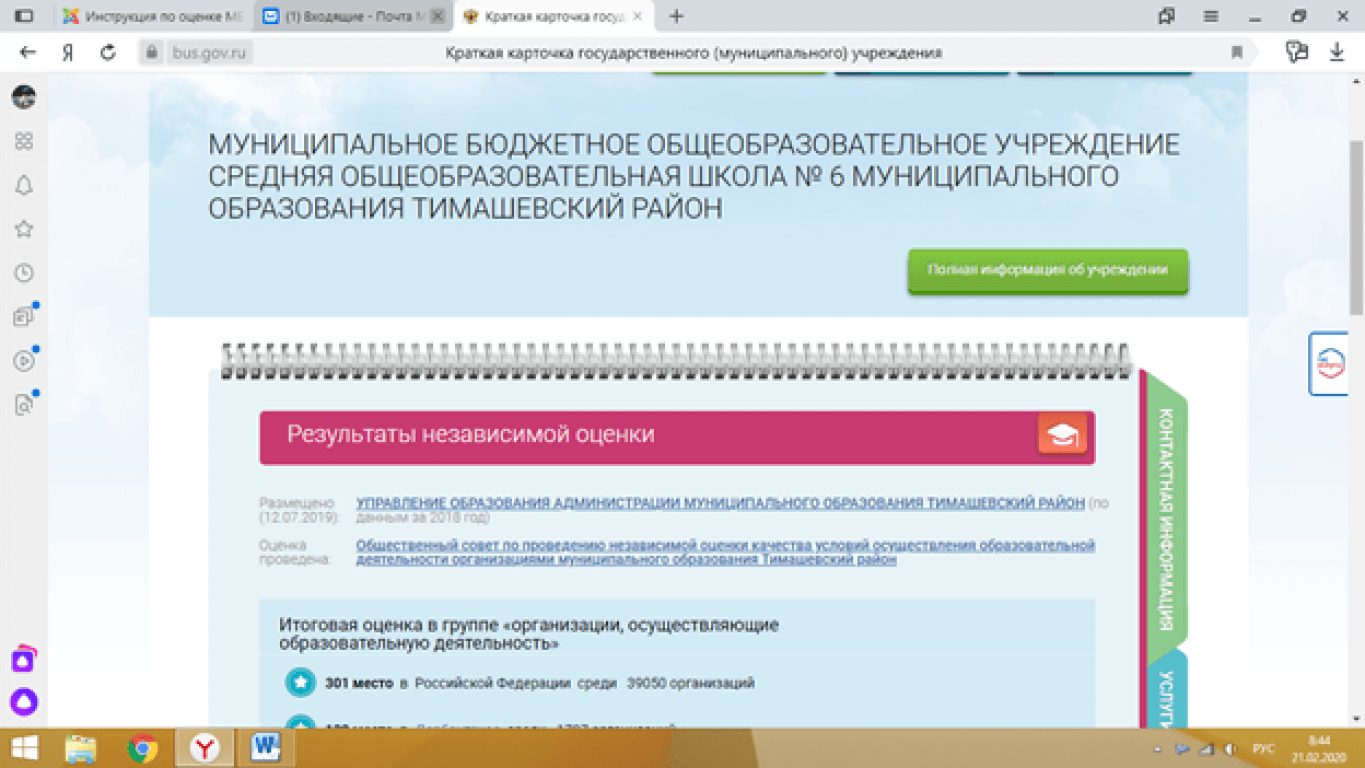The width and height of the screenshot is (1365, 768).
Task: Click the browser back arrow
Action: coord(28,53)
